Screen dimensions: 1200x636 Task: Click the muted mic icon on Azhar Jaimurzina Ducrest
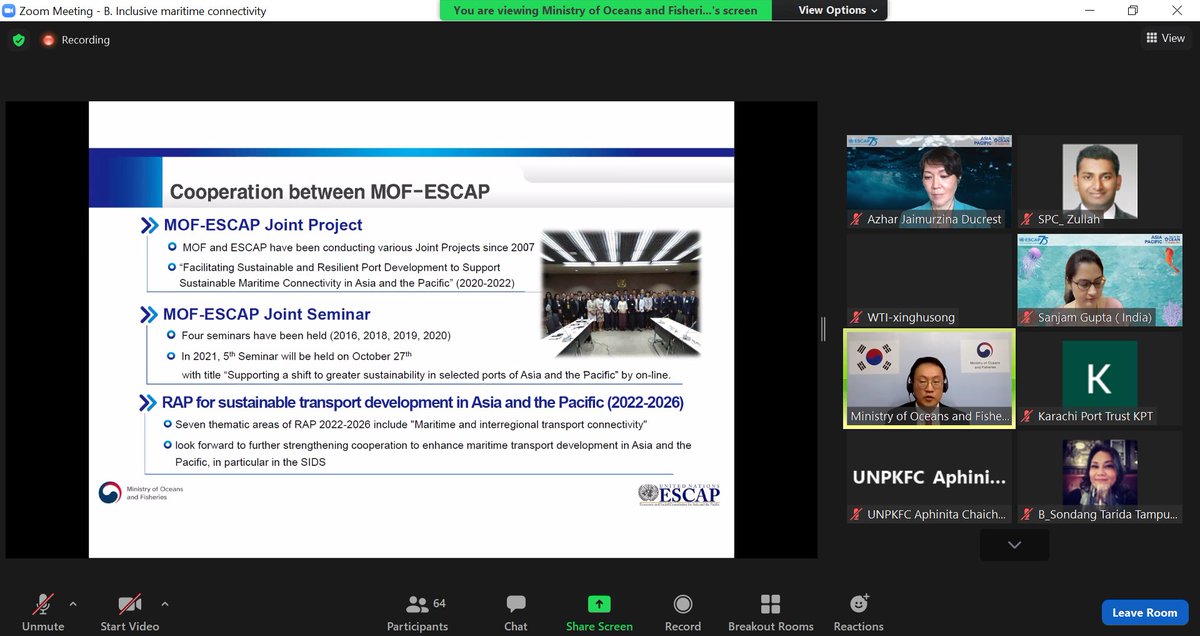[857, 219]
